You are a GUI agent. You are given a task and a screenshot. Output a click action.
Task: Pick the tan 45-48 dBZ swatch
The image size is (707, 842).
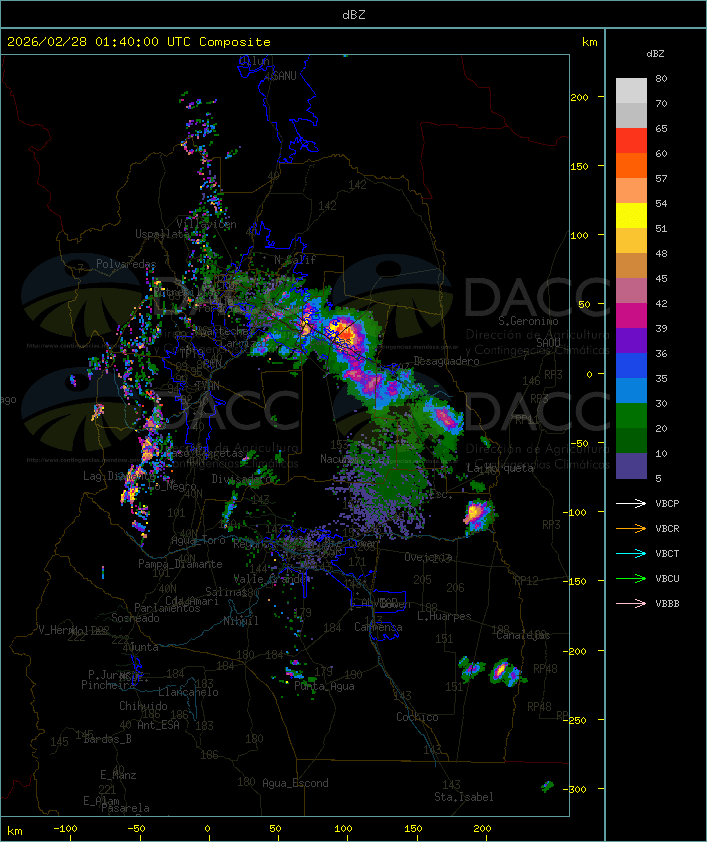[631, 266]
